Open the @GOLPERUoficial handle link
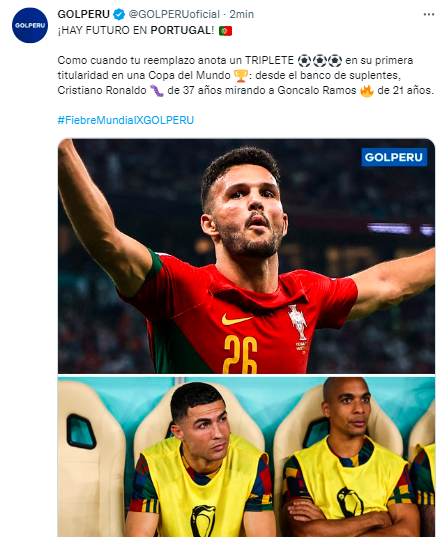 tap(174, 14)
